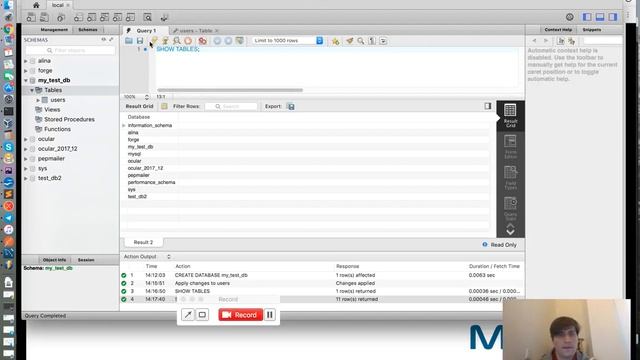Toggle word wrap in editor

point(383,41)
